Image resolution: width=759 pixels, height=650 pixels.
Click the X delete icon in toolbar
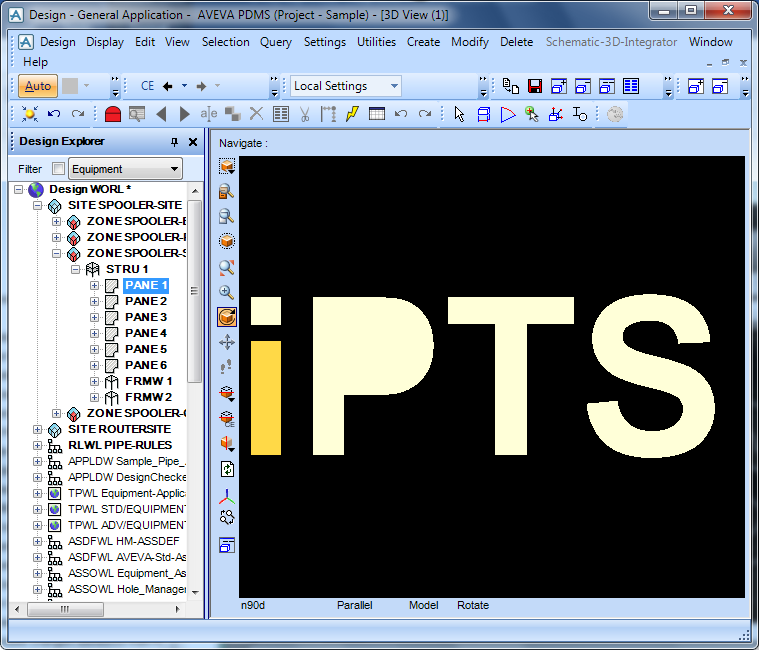[x=257, y=114]
